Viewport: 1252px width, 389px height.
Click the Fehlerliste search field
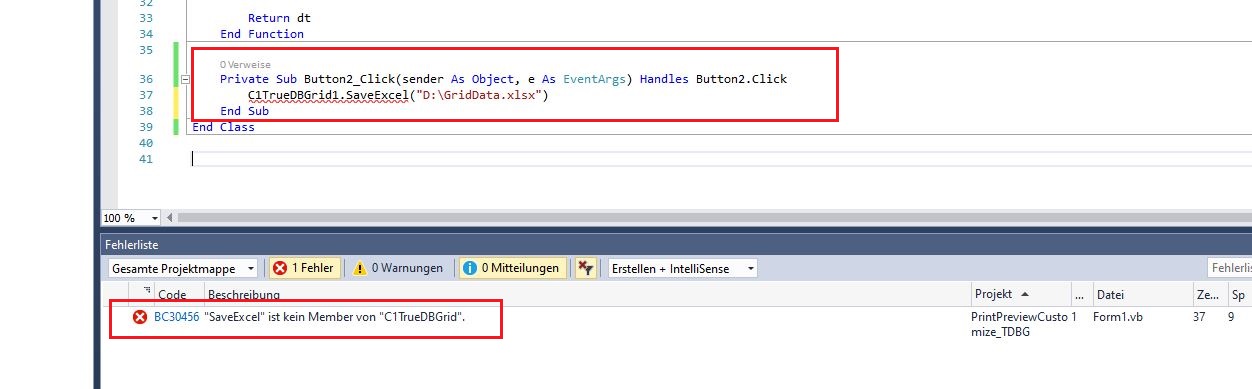(1229, 268)
